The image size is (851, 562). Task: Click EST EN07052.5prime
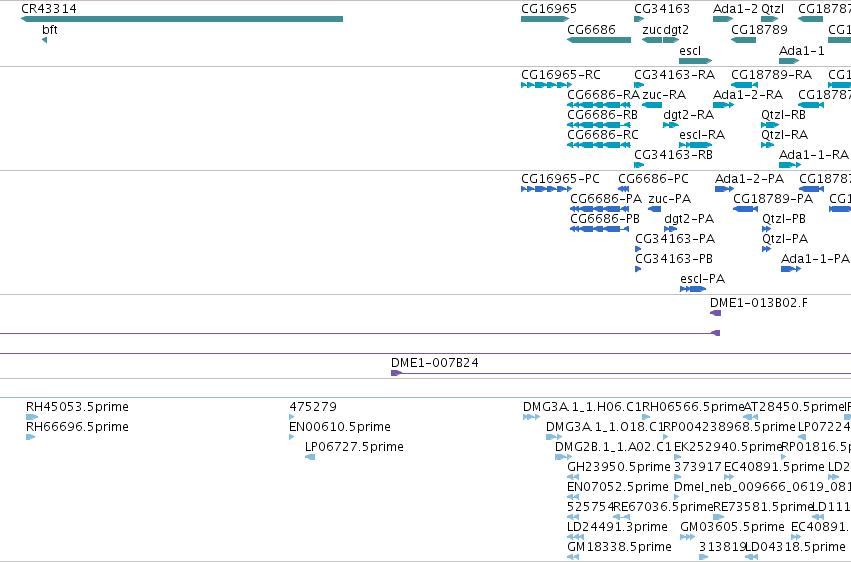(618, 487)
